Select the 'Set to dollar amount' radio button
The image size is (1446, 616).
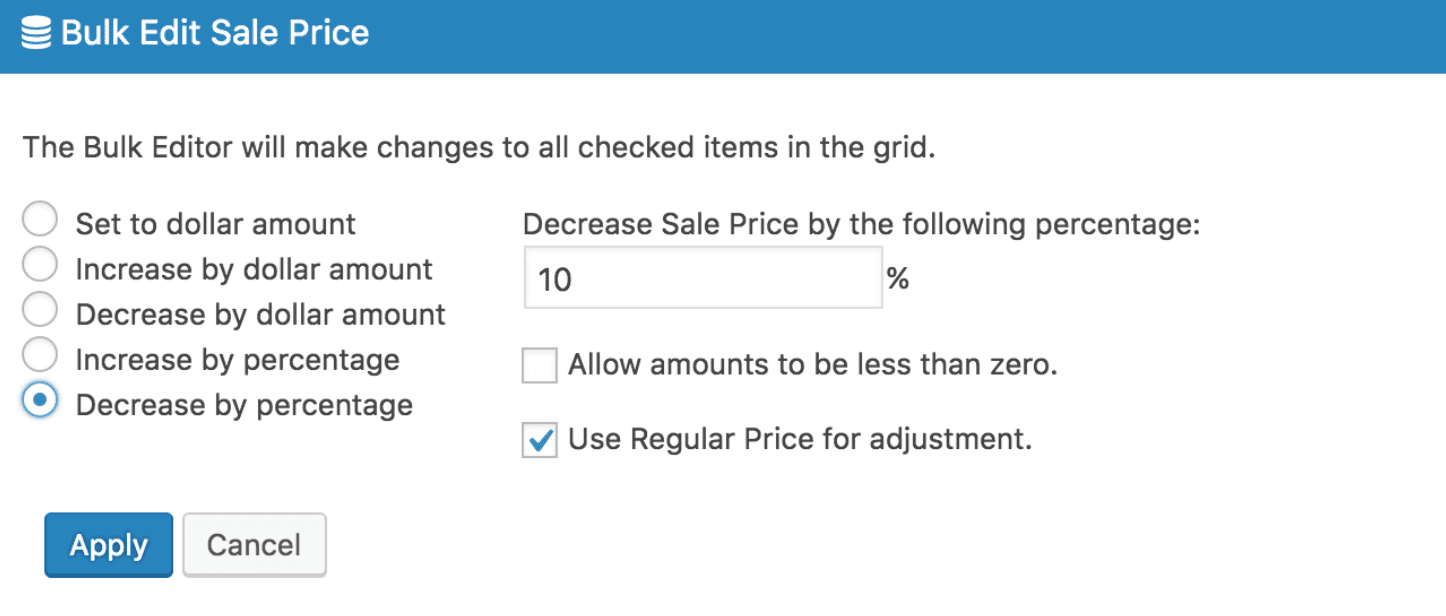pos(40,221)
